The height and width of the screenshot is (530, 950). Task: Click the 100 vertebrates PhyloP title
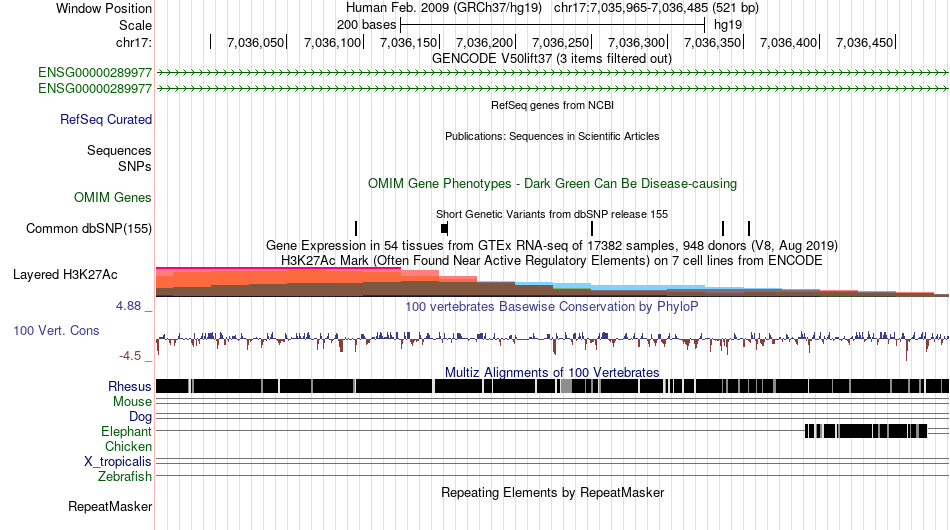point(552,306)
